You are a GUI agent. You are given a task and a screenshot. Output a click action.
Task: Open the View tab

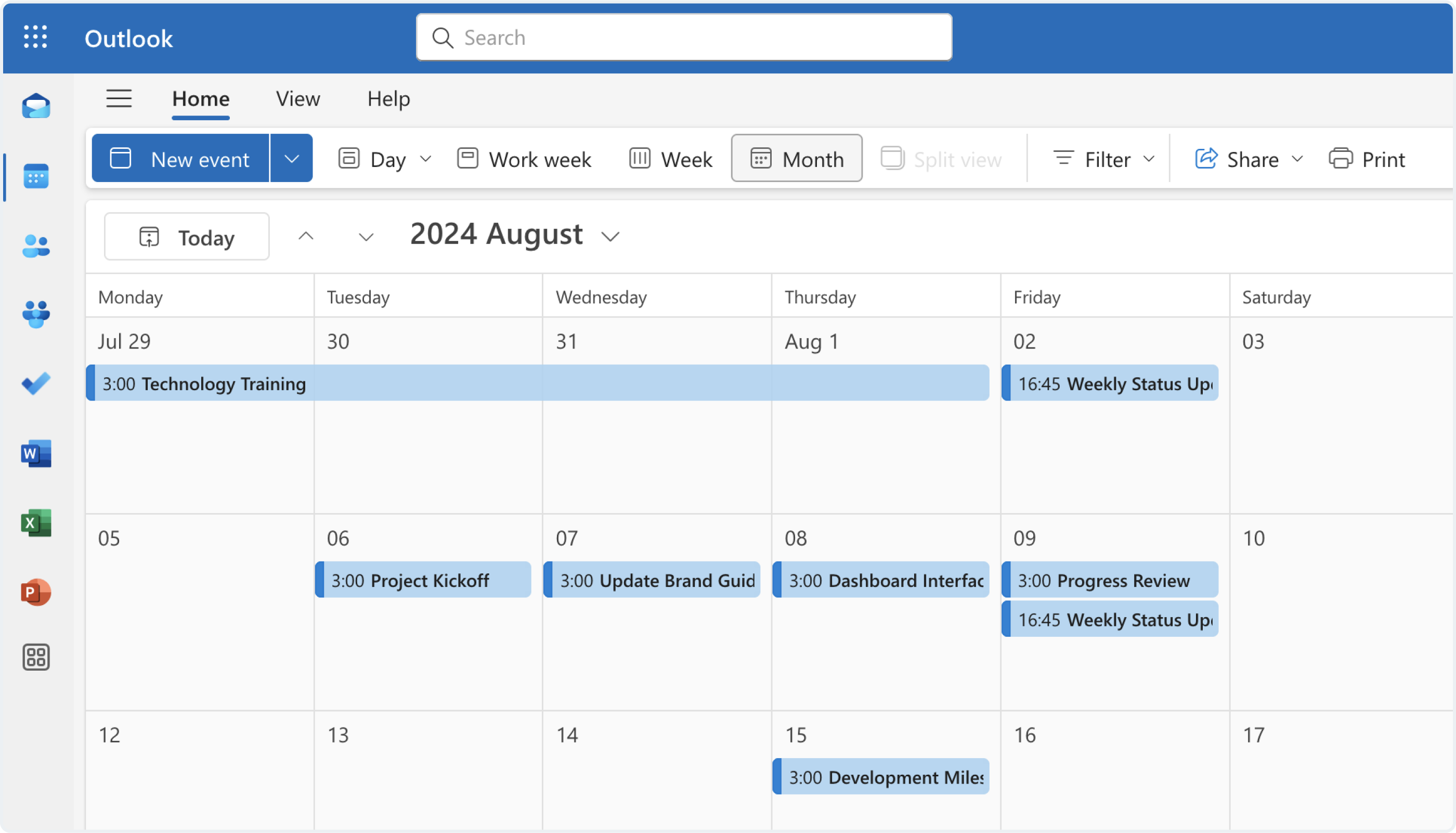coord(298,98)
